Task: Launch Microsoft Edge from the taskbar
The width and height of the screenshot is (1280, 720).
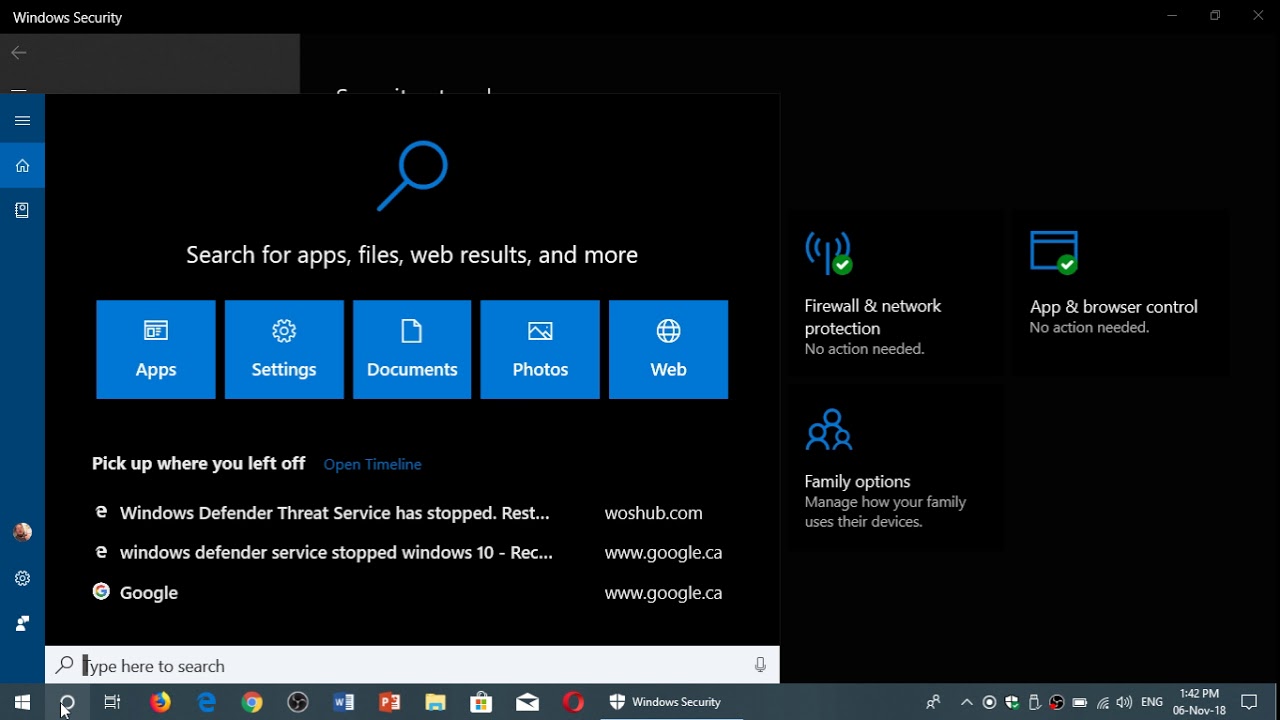Action: [x=206, y=702]
